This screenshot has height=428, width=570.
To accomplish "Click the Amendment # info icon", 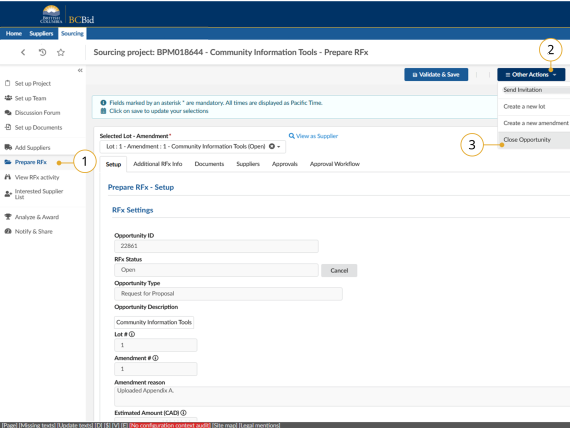I will (x=155, y=358).
